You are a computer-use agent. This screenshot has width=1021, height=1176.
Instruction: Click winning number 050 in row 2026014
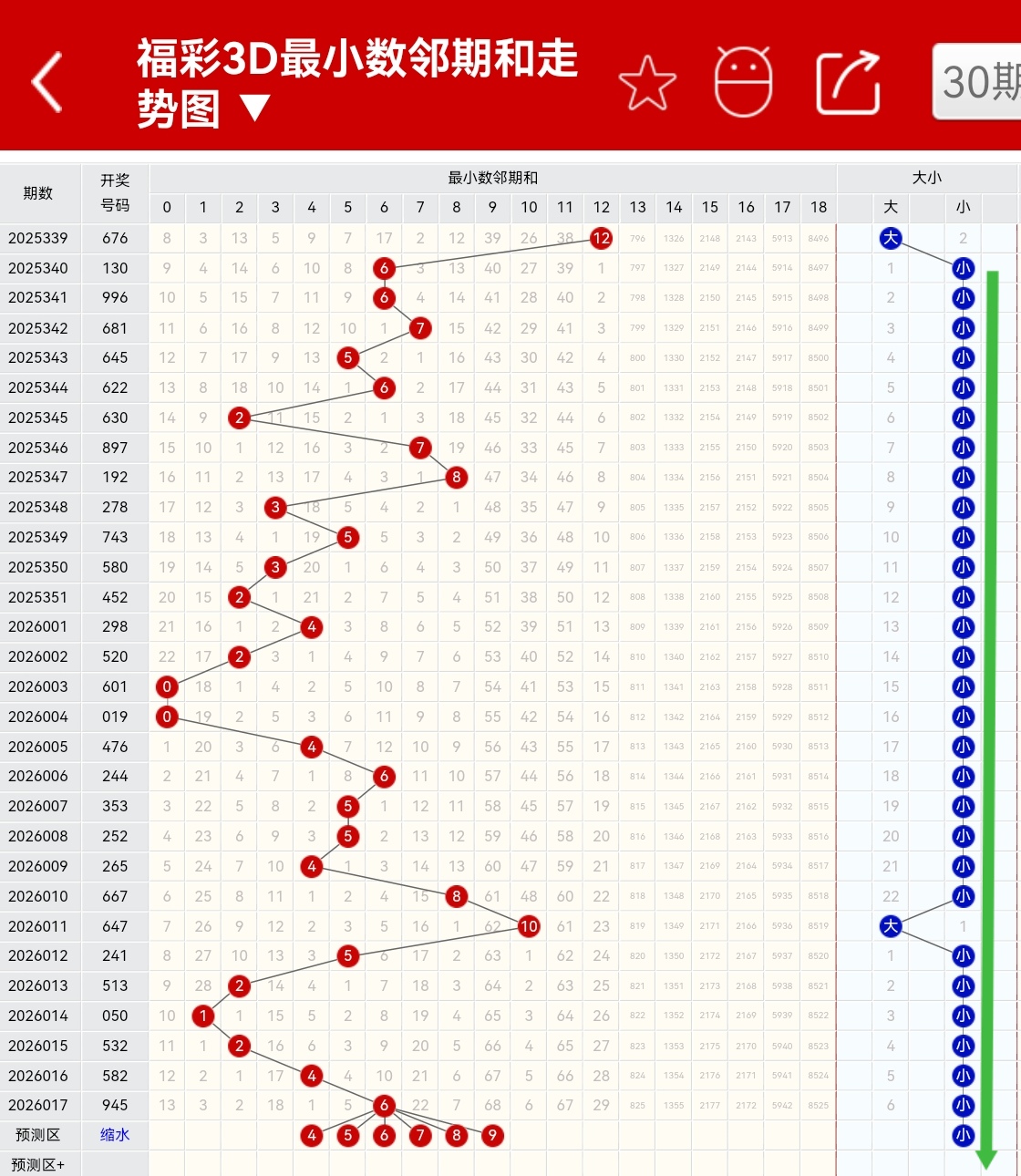[x=115, y=1016]
